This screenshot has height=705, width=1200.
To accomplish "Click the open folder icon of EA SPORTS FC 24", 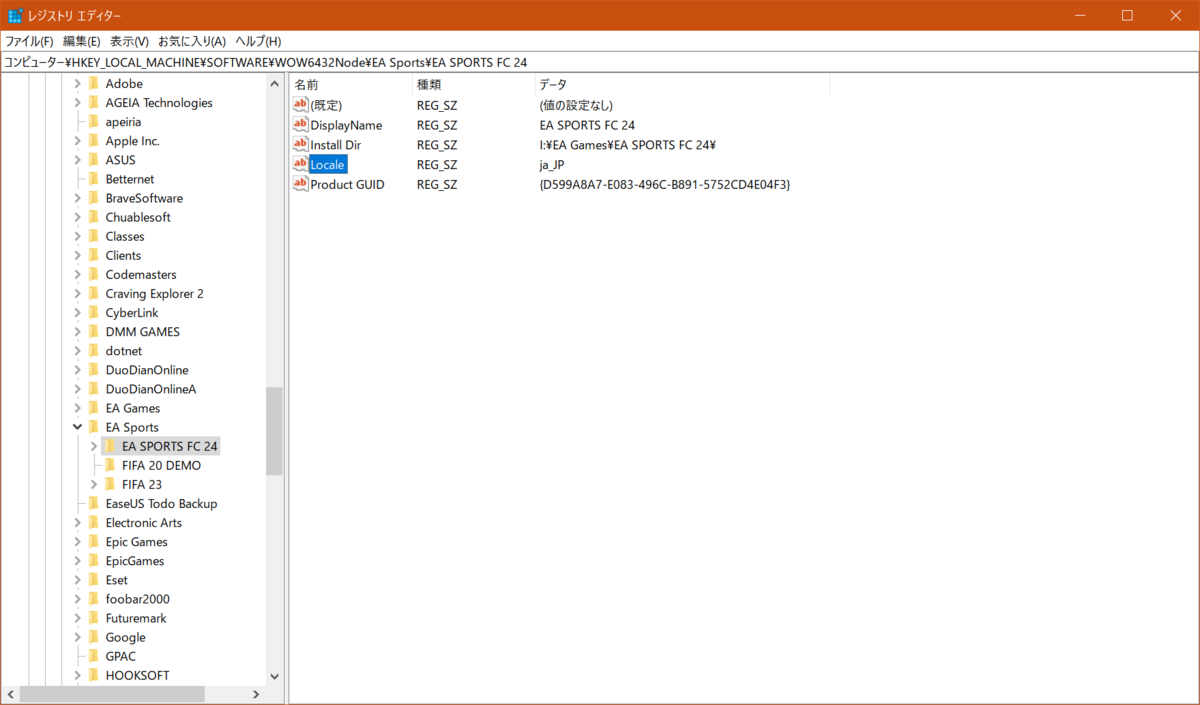I will (x=110, y=446).
